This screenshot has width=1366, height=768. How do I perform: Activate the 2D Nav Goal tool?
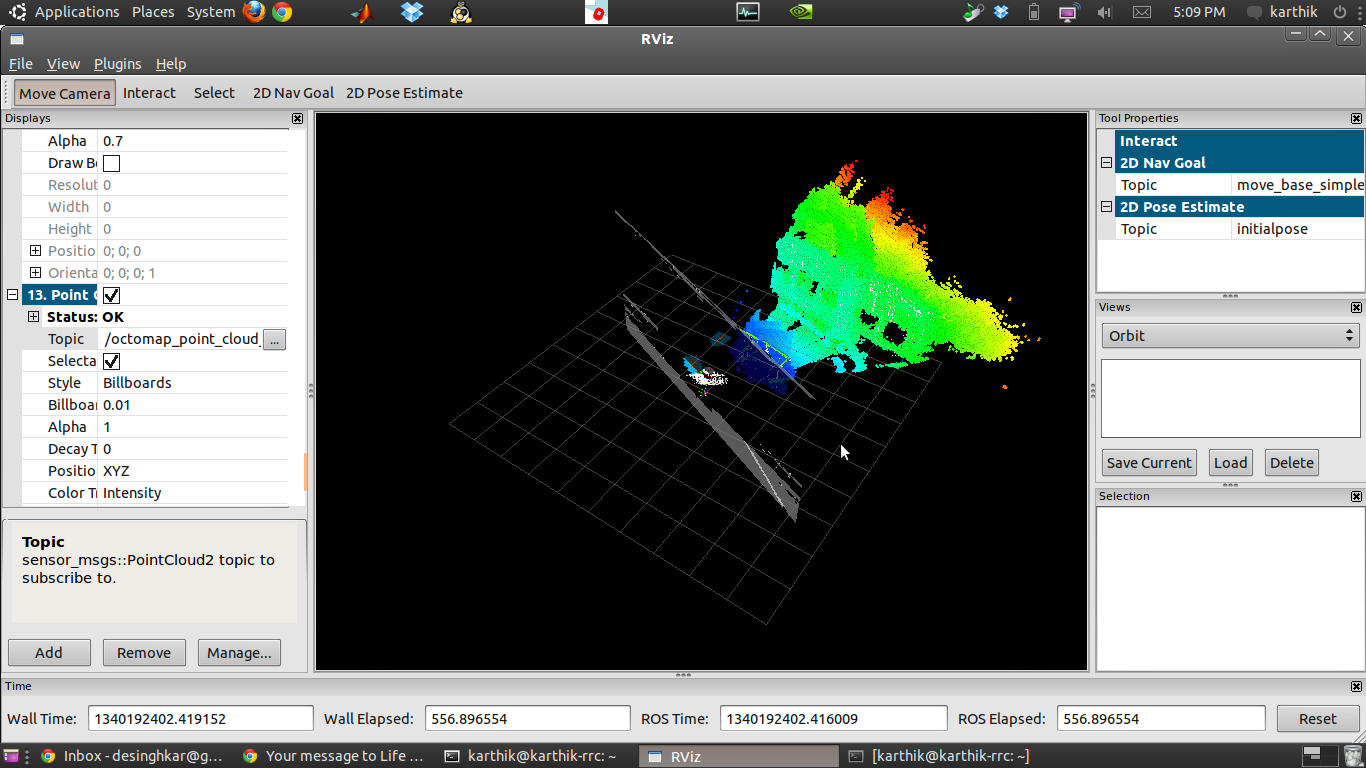pos(293,93)
